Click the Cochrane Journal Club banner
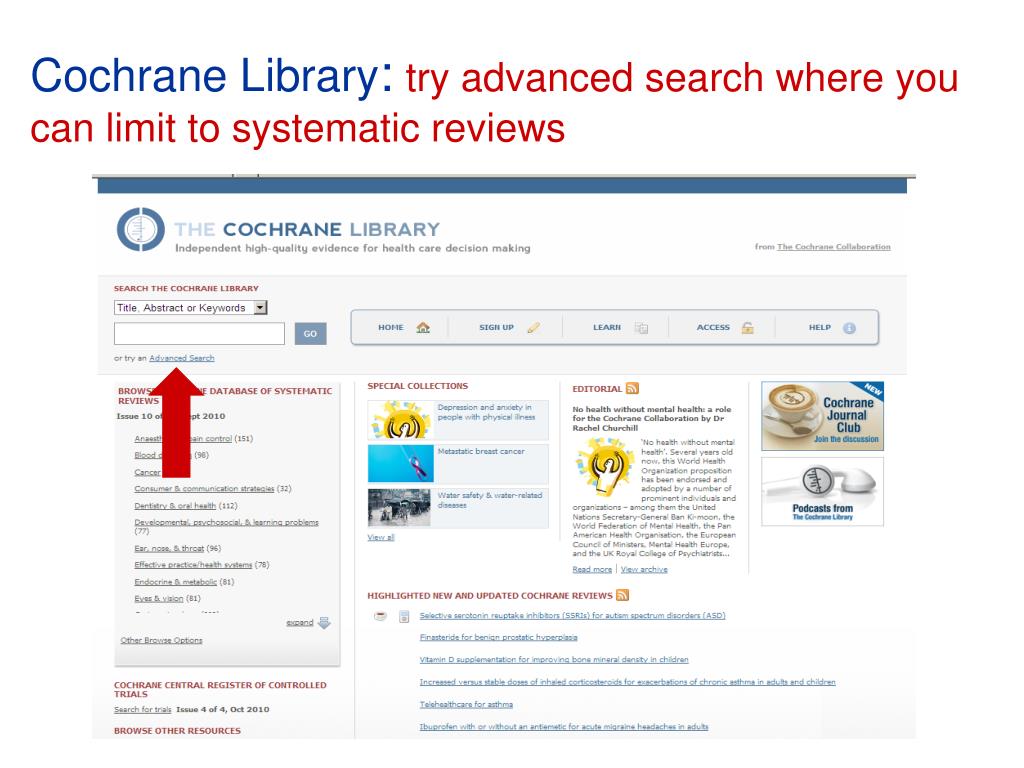The image size is (1024, 768). tap(823, 417)
